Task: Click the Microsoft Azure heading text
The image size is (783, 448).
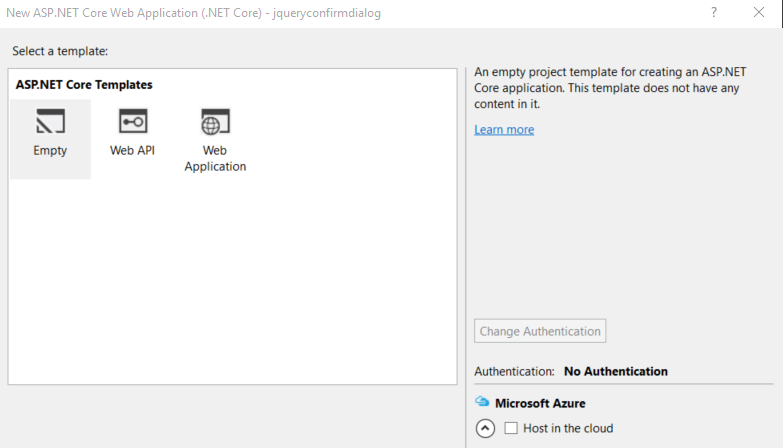Action: 540,403
